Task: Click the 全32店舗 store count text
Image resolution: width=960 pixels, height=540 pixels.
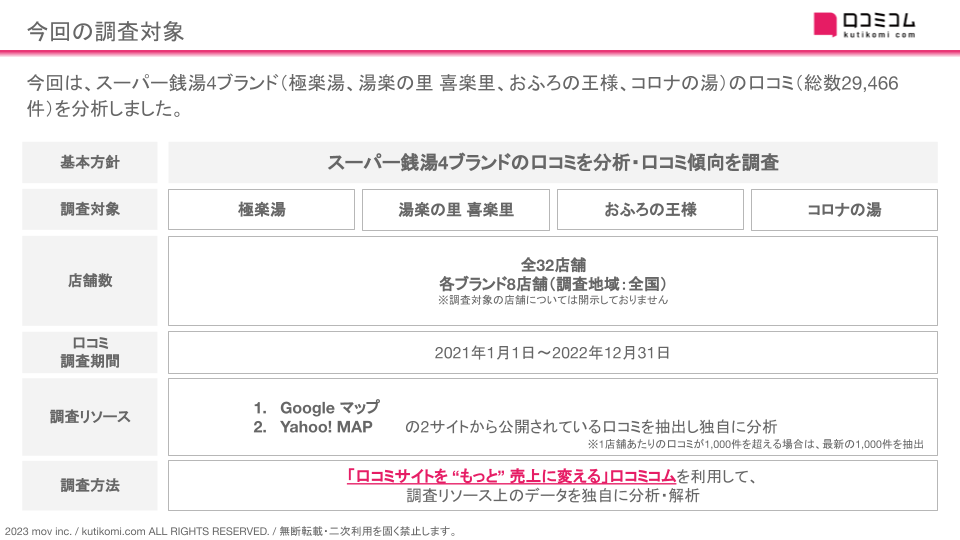Action: 553,265
